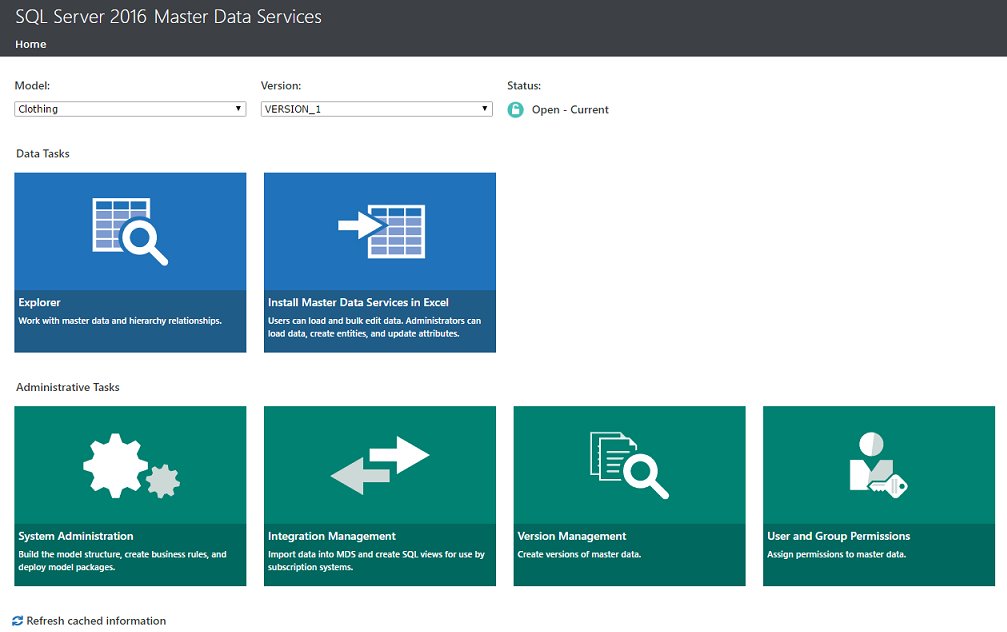Screen dimensions: 1007x632
Task: Go to the Home menu item
Action: [31, 44]
